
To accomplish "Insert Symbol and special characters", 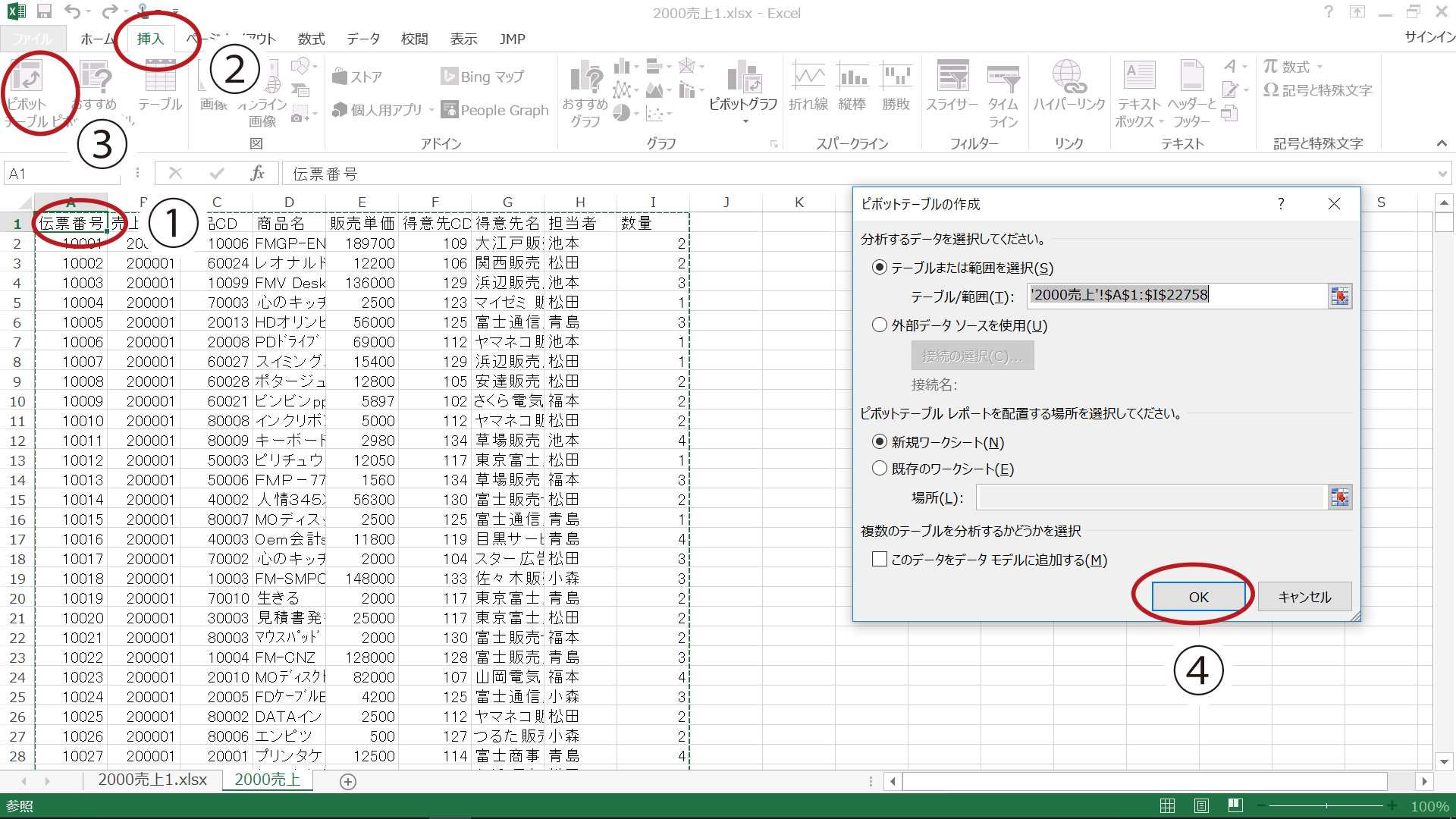I will (x=1318, y=90).
